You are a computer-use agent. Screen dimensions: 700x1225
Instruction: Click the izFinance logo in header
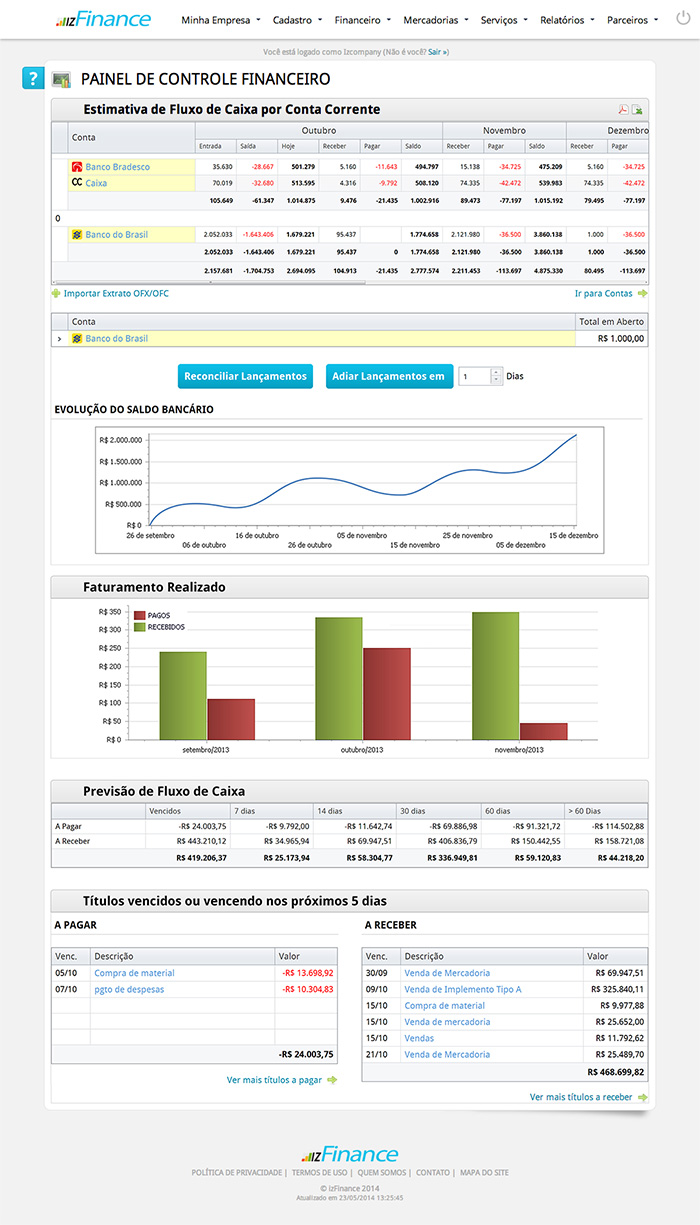click(104, 19)
